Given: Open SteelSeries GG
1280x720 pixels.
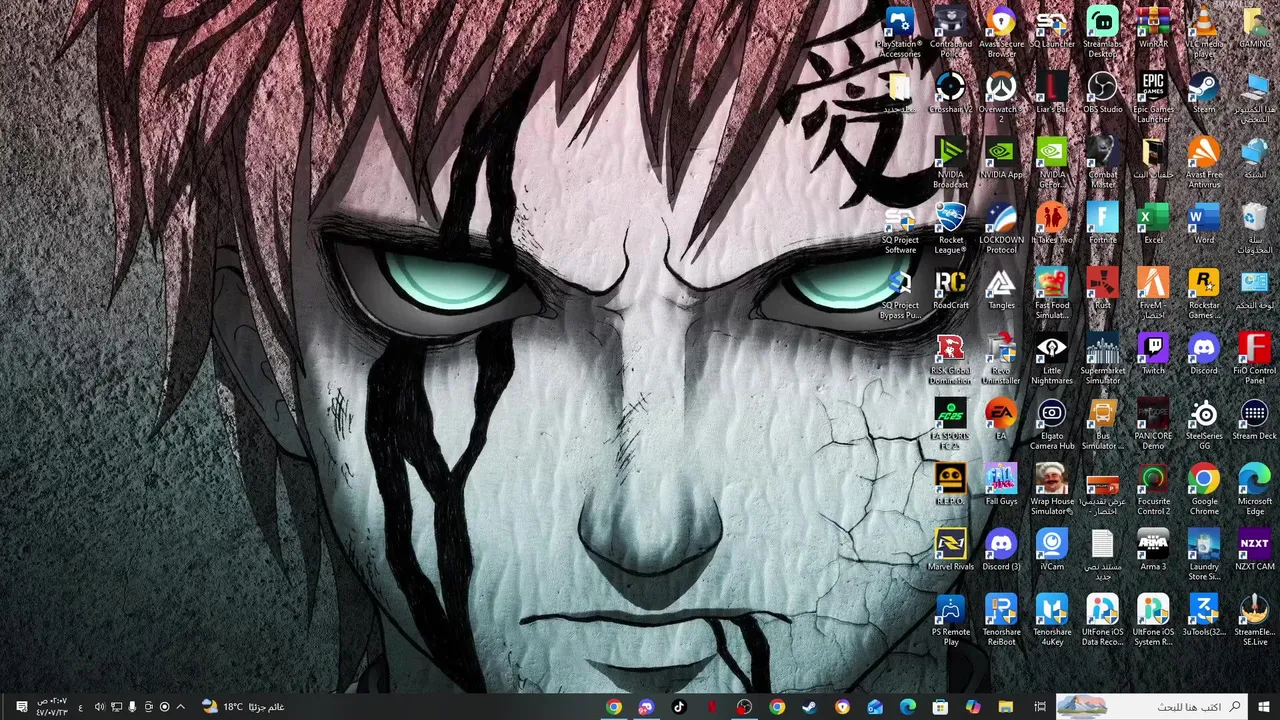Looking at the screenshot, I should coord(1204,424).
